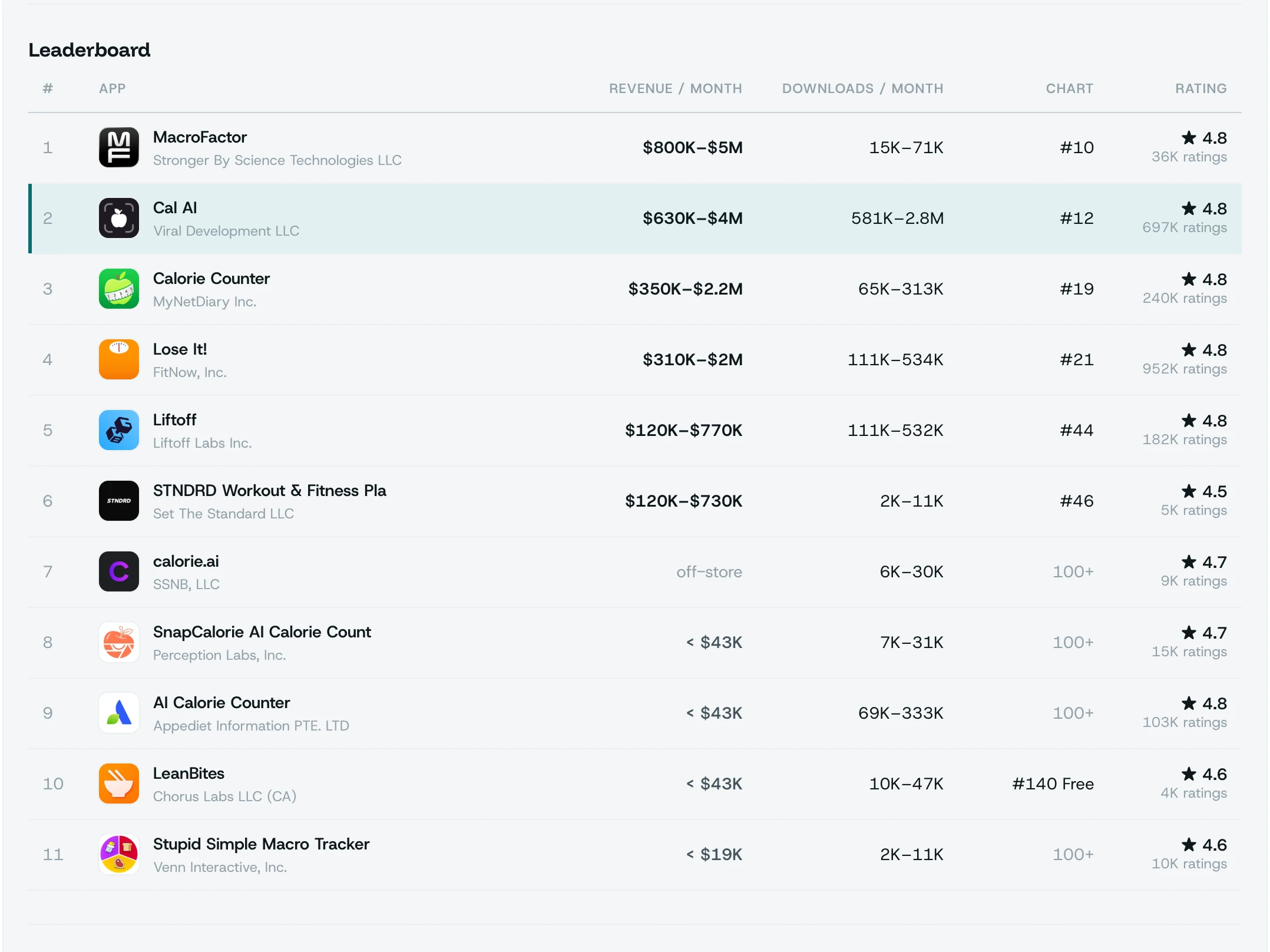Screen dimensions: 1270x952
Task: Click the SnapCalorie apple icon
Action: click(x=119, y=642)
